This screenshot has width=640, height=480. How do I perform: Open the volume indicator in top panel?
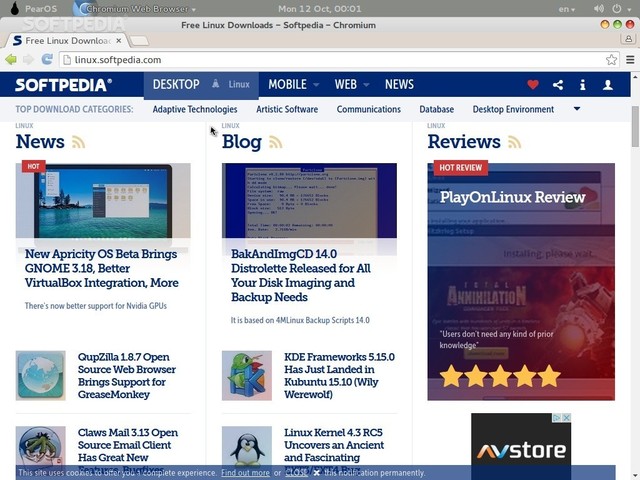599,9
